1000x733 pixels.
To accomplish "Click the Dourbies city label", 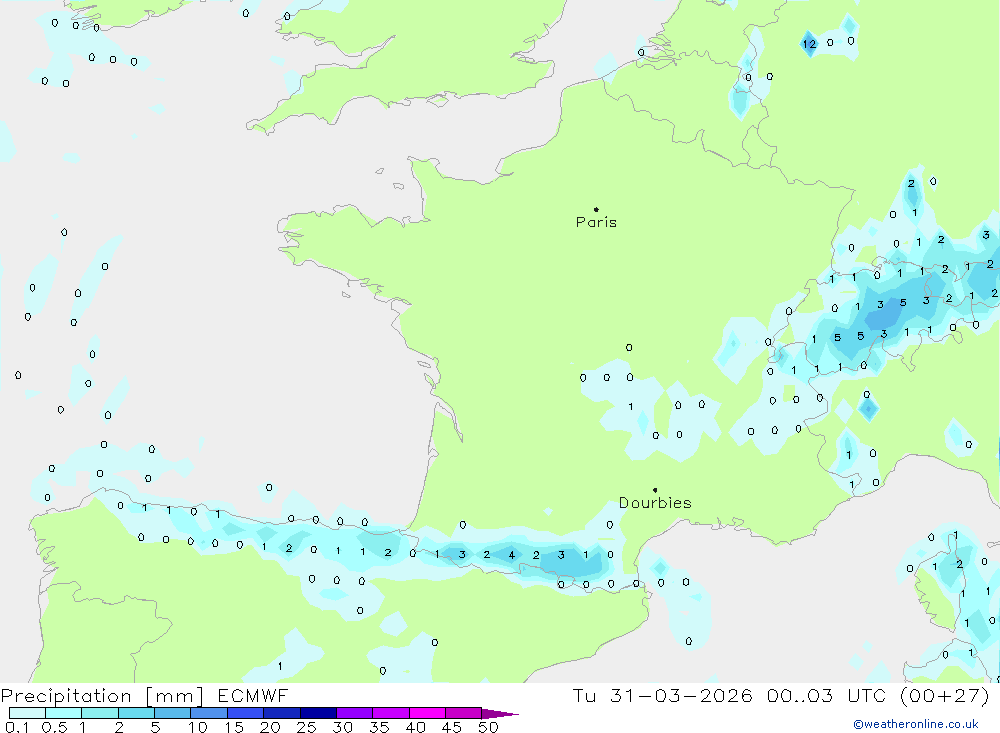I will 655,503.
